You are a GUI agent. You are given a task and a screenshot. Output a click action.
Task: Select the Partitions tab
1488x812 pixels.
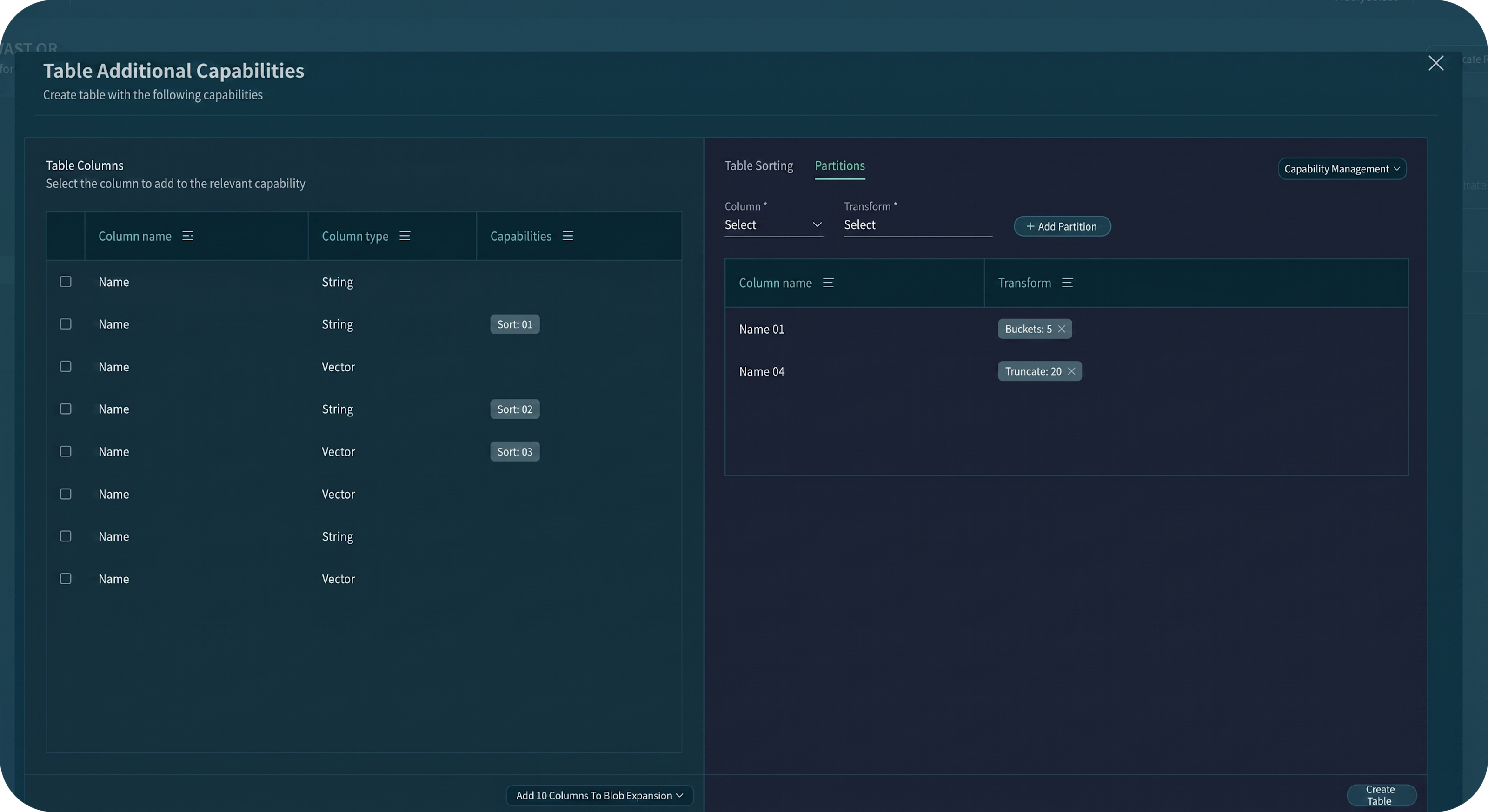tap(840, 166)
